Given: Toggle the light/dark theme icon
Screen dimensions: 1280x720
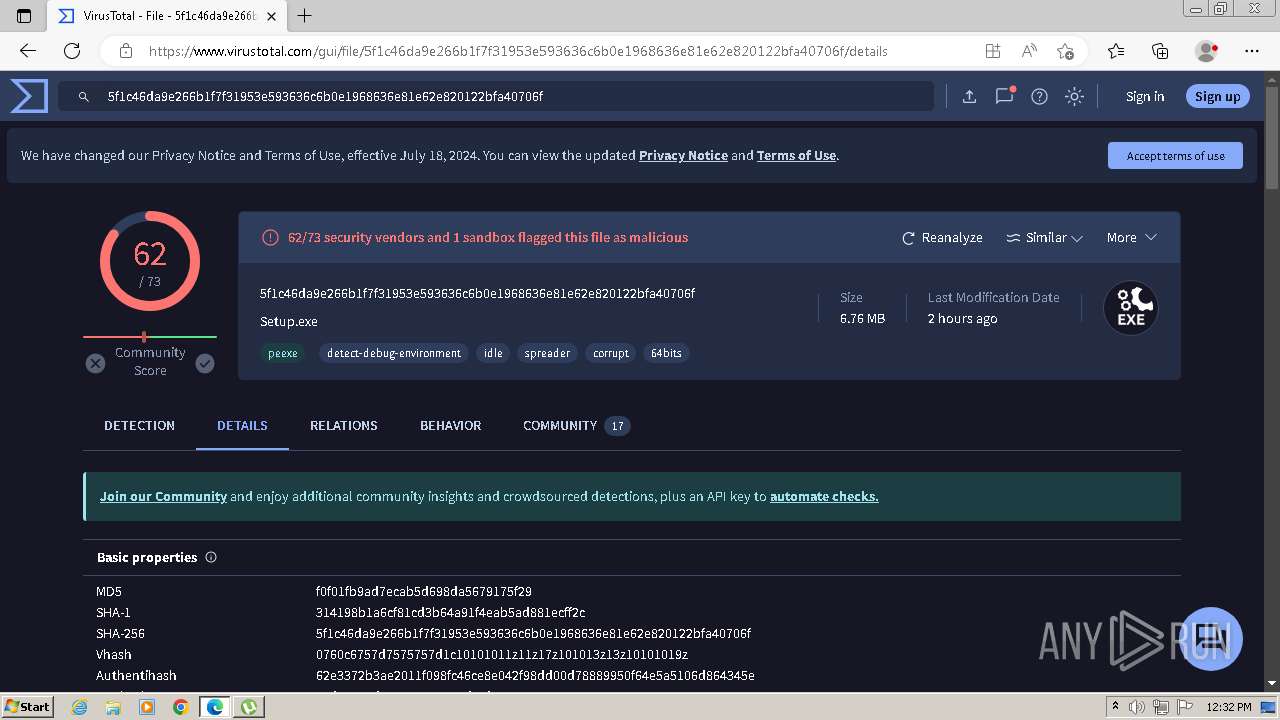Looking at the screenshot, I should tap(1074, 97).
